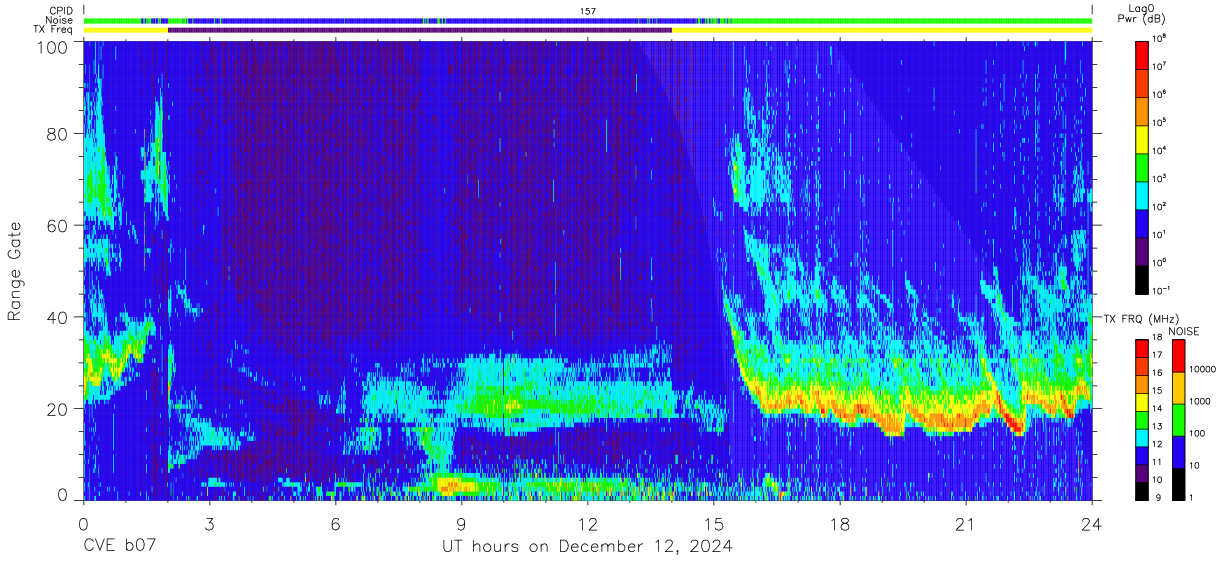Click the 15 tick on the UT hours axis

tap(714, 523)
